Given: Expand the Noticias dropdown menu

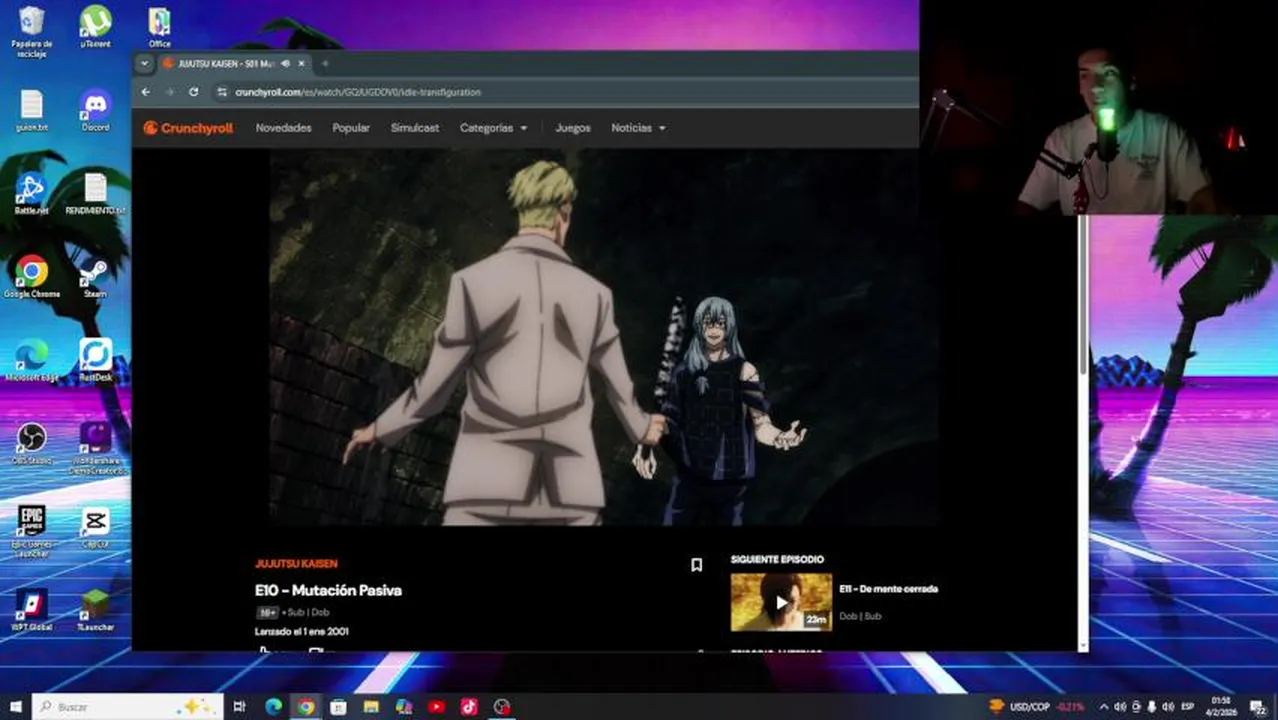Looking at the screenshot, I should tap(638, 128).
